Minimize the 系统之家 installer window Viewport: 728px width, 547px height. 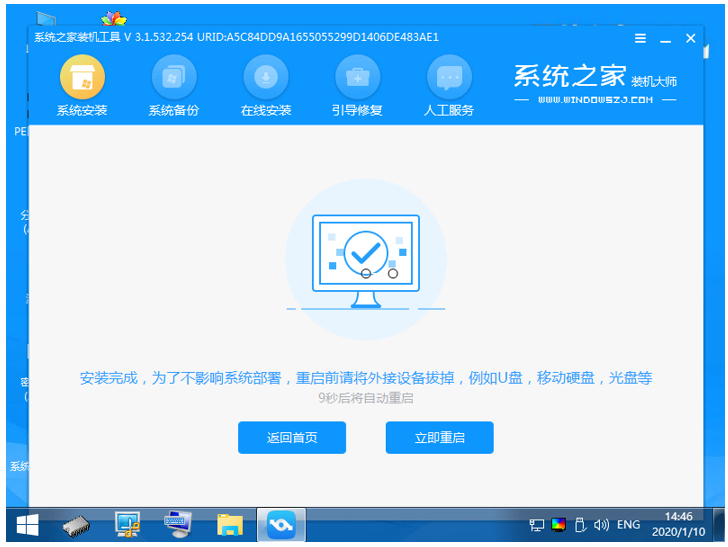pos(666,38)
